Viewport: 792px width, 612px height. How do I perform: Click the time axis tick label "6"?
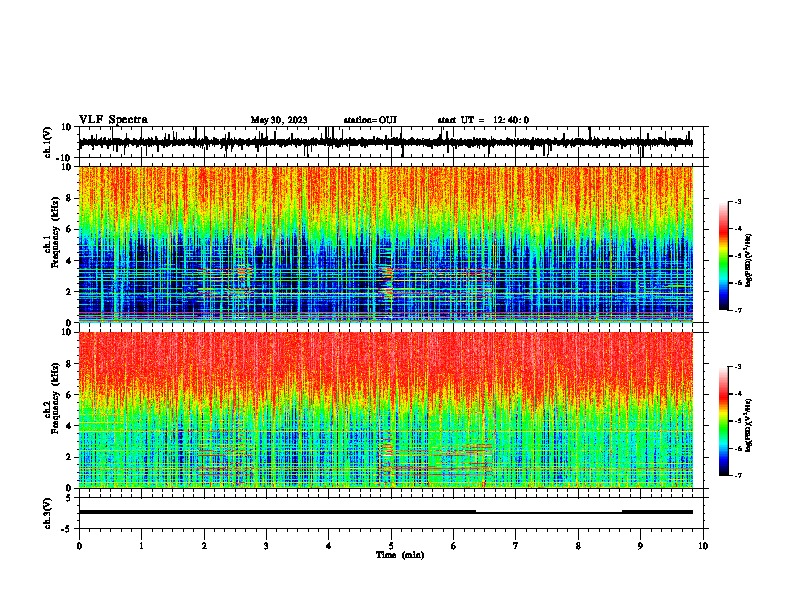tap(454, 546)
